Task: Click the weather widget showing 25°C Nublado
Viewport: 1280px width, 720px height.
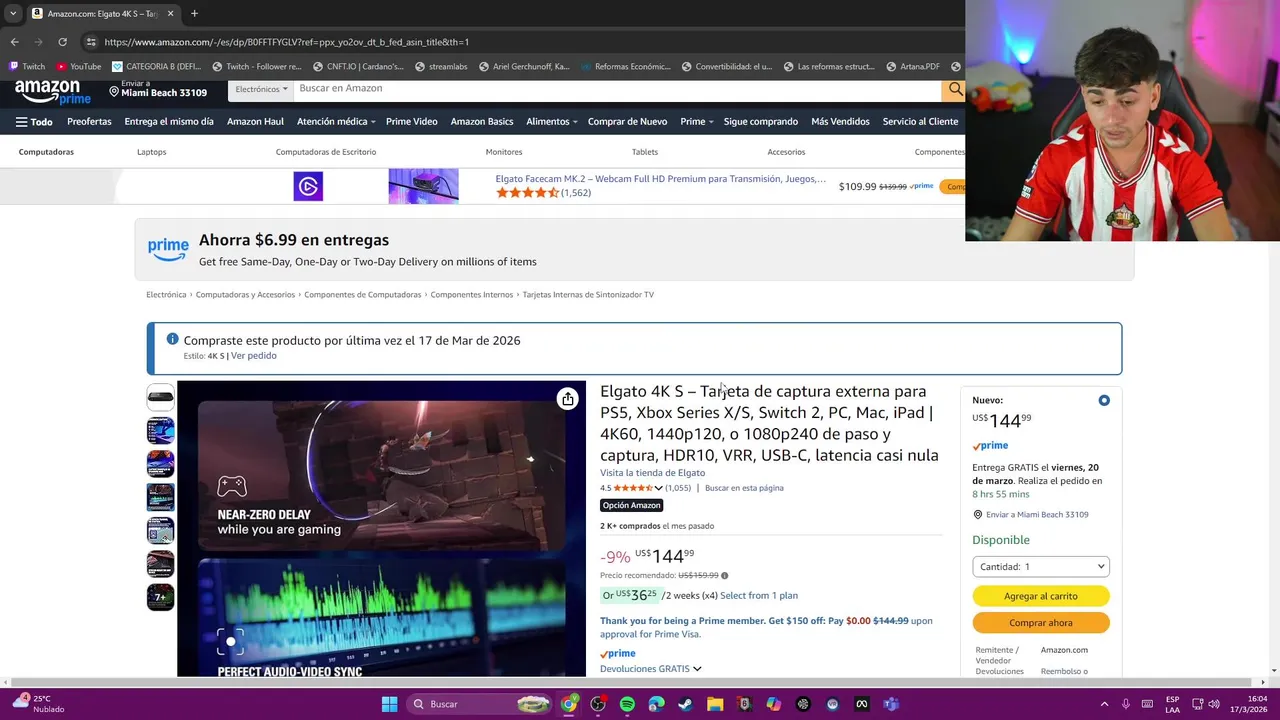Action: [x=38, y=704]
